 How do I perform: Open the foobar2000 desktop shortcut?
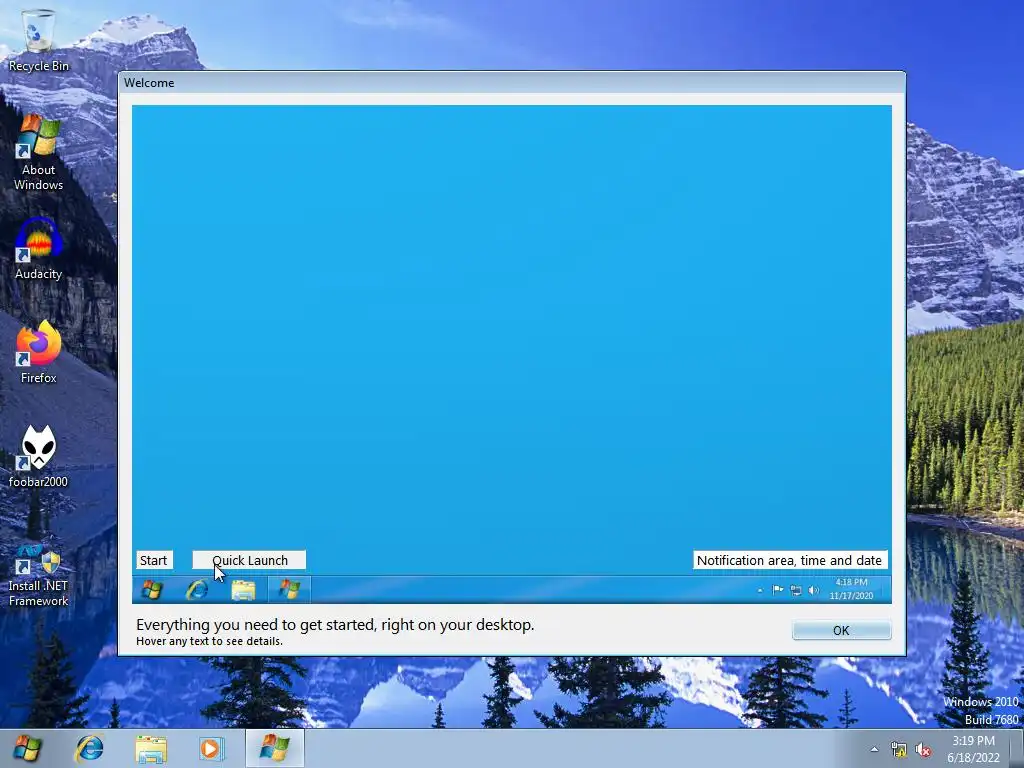pyautogui.click(x=39, y=456)
